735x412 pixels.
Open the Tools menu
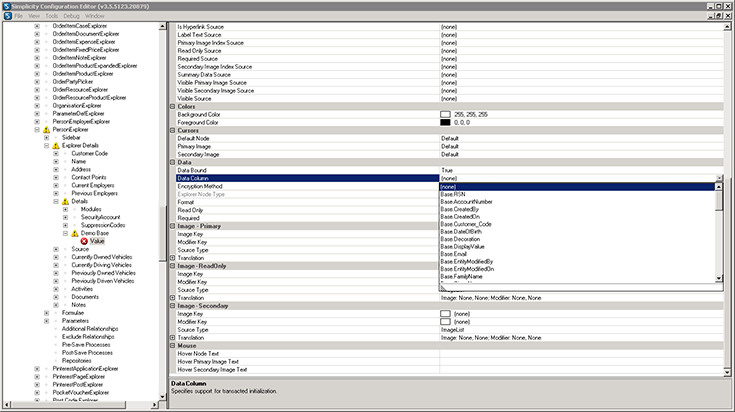point(52,16)
